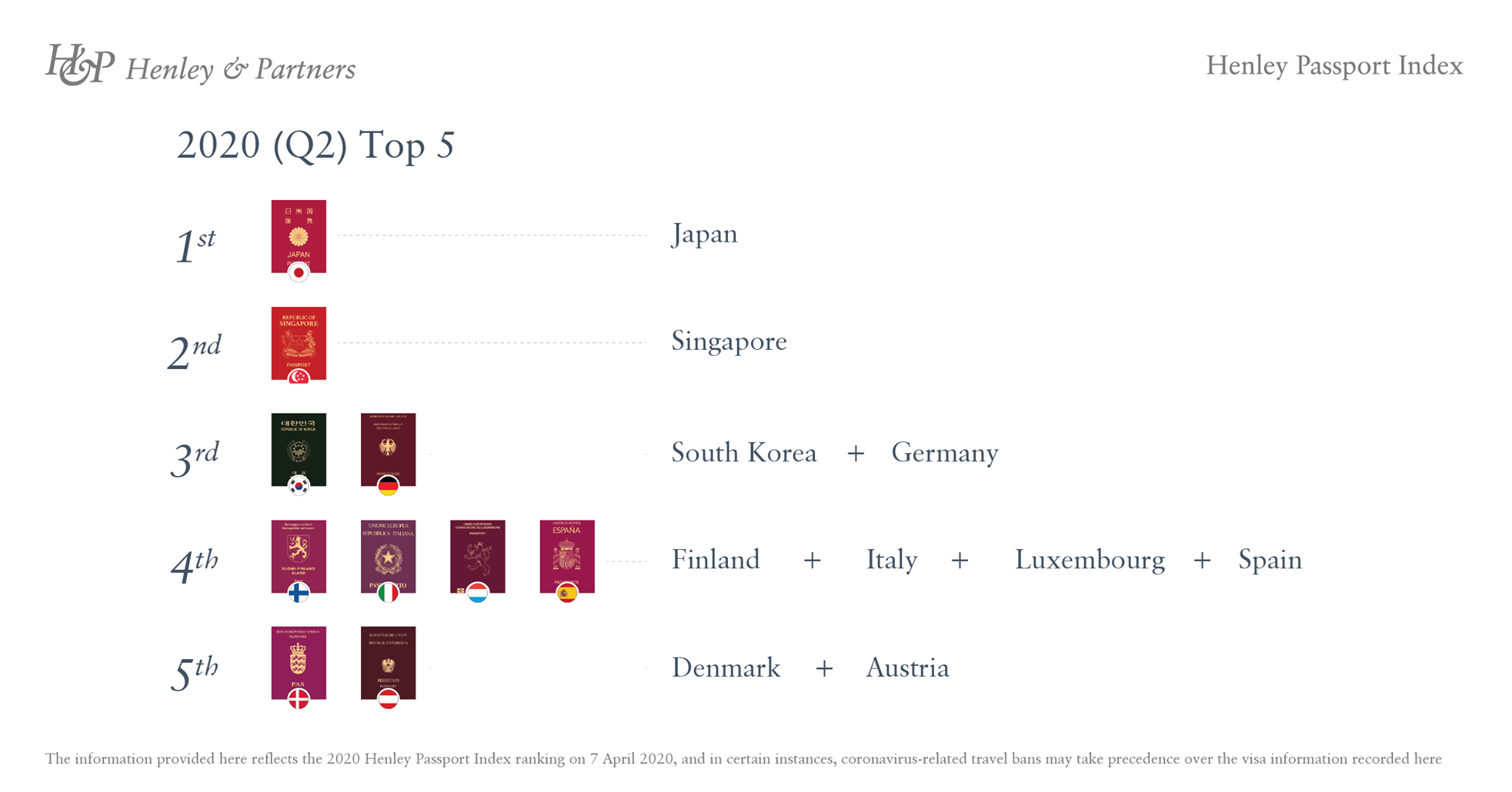1512x792 pixels.
Task: Click the Austrian flag circle icon
Action: (x=388, y=699)
